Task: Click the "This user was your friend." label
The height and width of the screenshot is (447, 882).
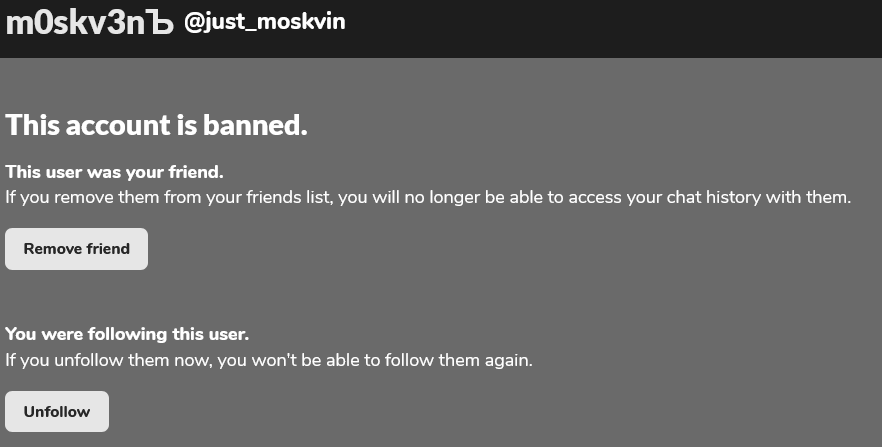Action: tap(114, 172)
